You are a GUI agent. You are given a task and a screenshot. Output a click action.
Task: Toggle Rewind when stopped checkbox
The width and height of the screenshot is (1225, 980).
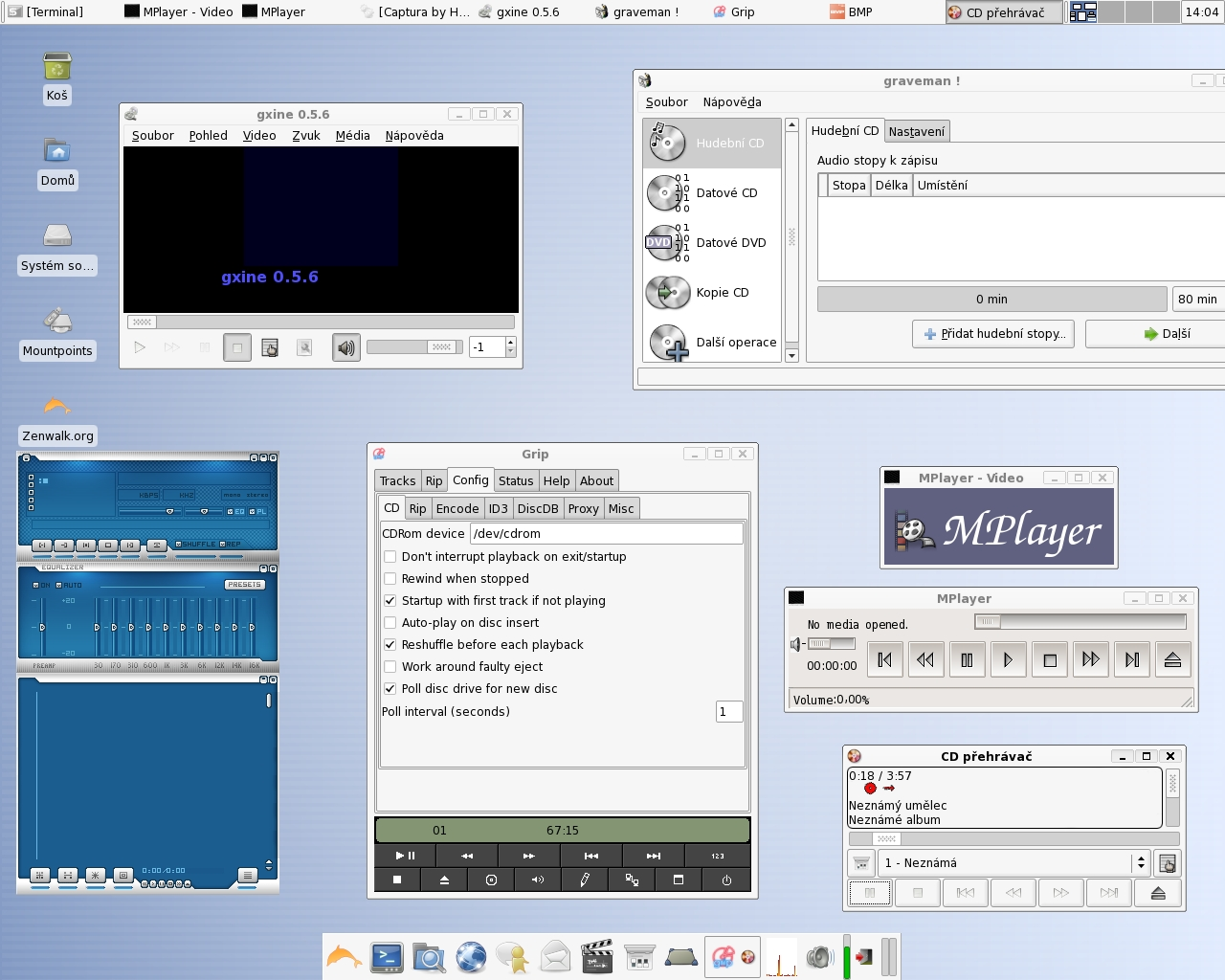(x=390, y=579)
